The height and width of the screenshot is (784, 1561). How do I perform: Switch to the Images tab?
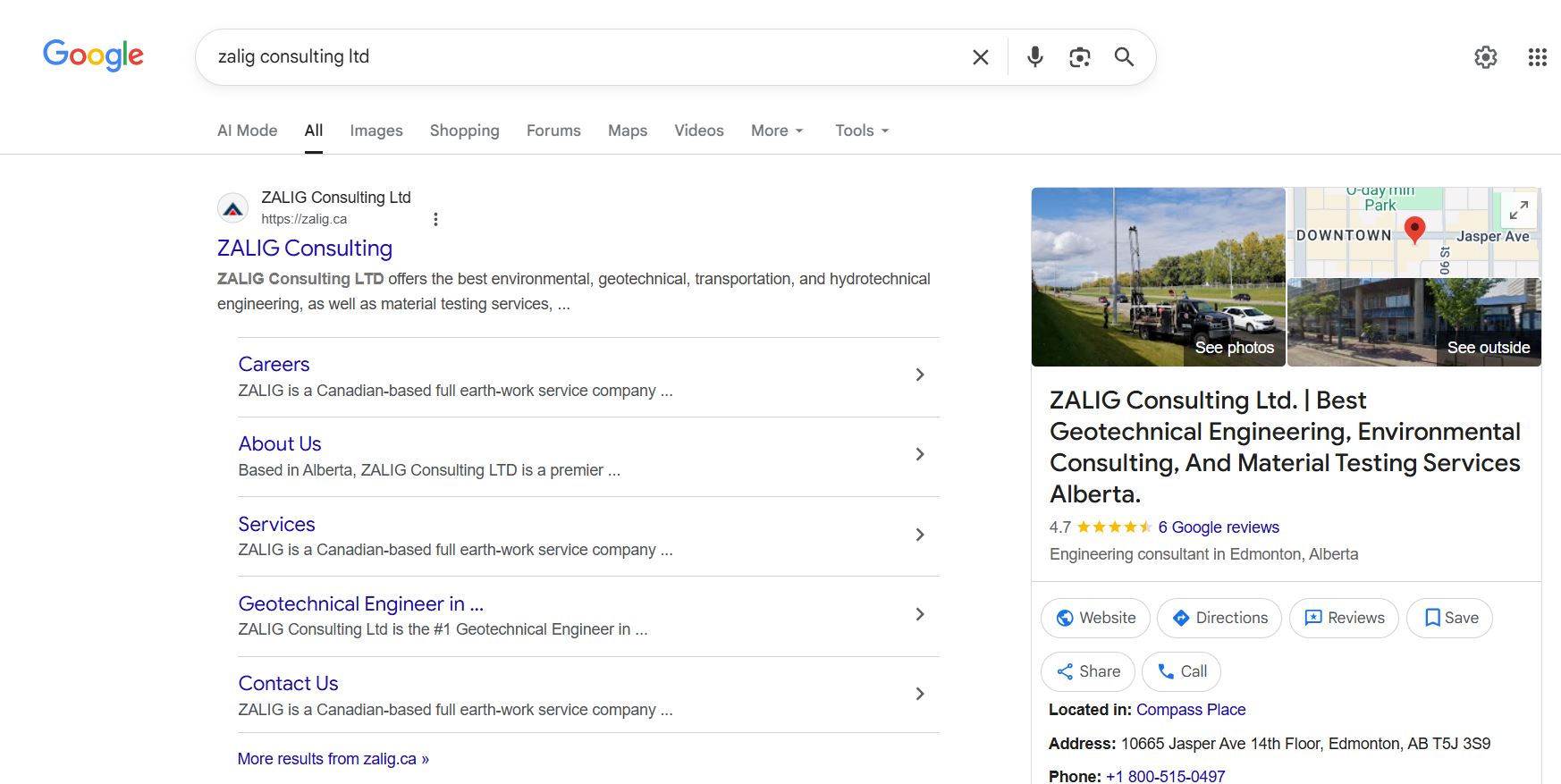(375, 131)
